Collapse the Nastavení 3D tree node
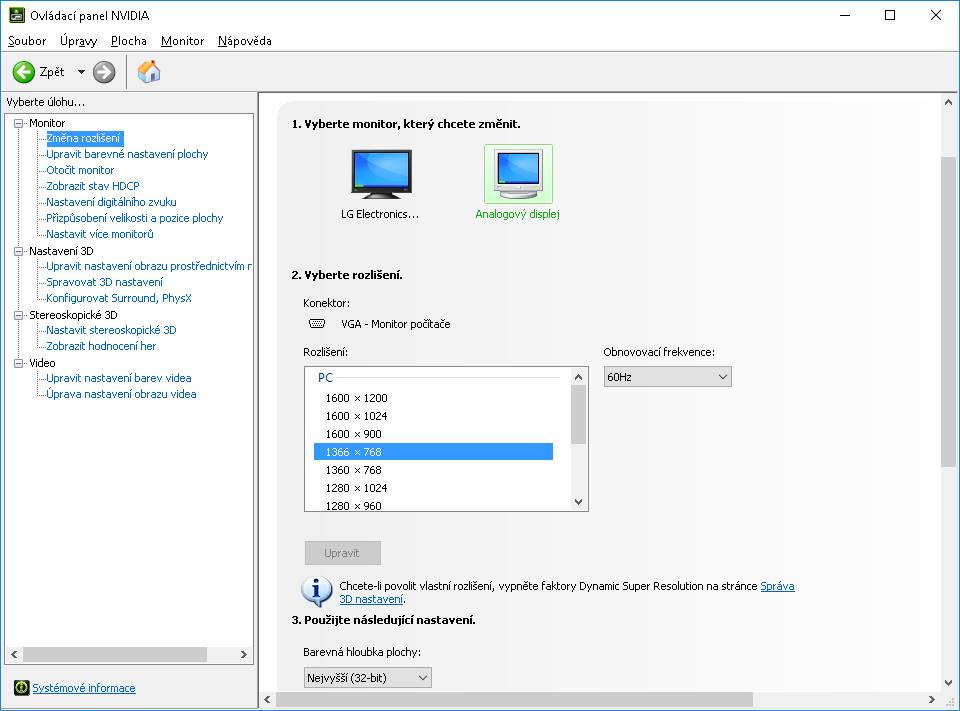This screenshot has width=960, height=711. click(x=19, y=251)
